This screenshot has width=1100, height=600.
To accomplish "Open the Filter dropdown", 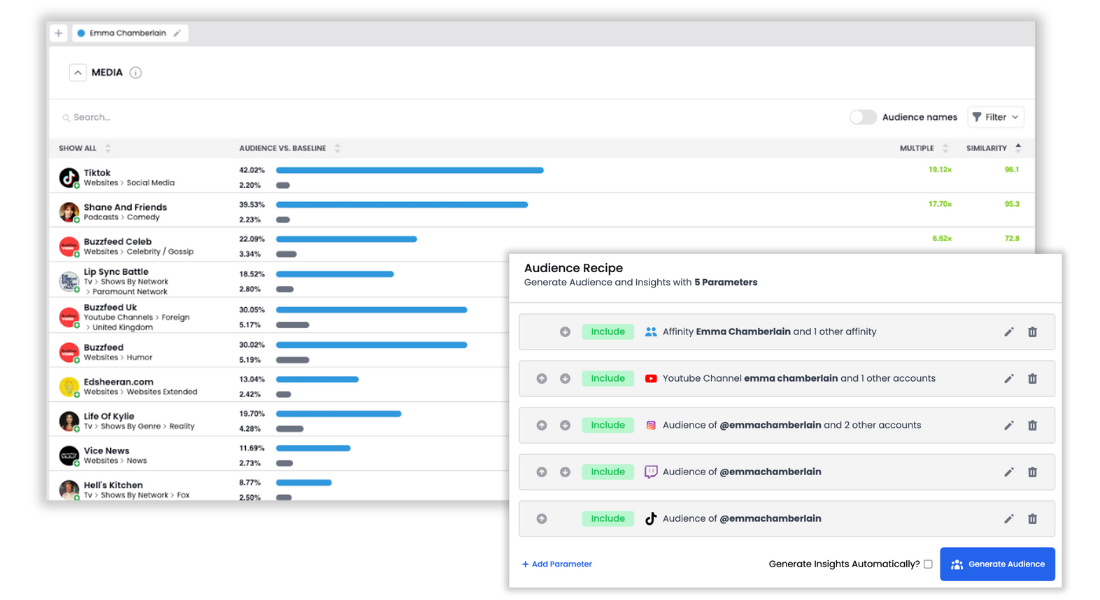I will pos(995,117).
